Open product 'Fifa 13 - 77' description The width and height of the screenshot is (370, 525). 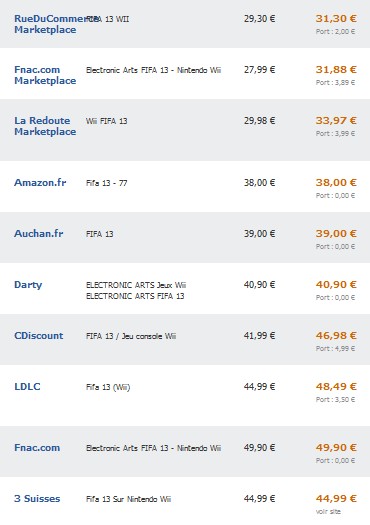[106, 183]
